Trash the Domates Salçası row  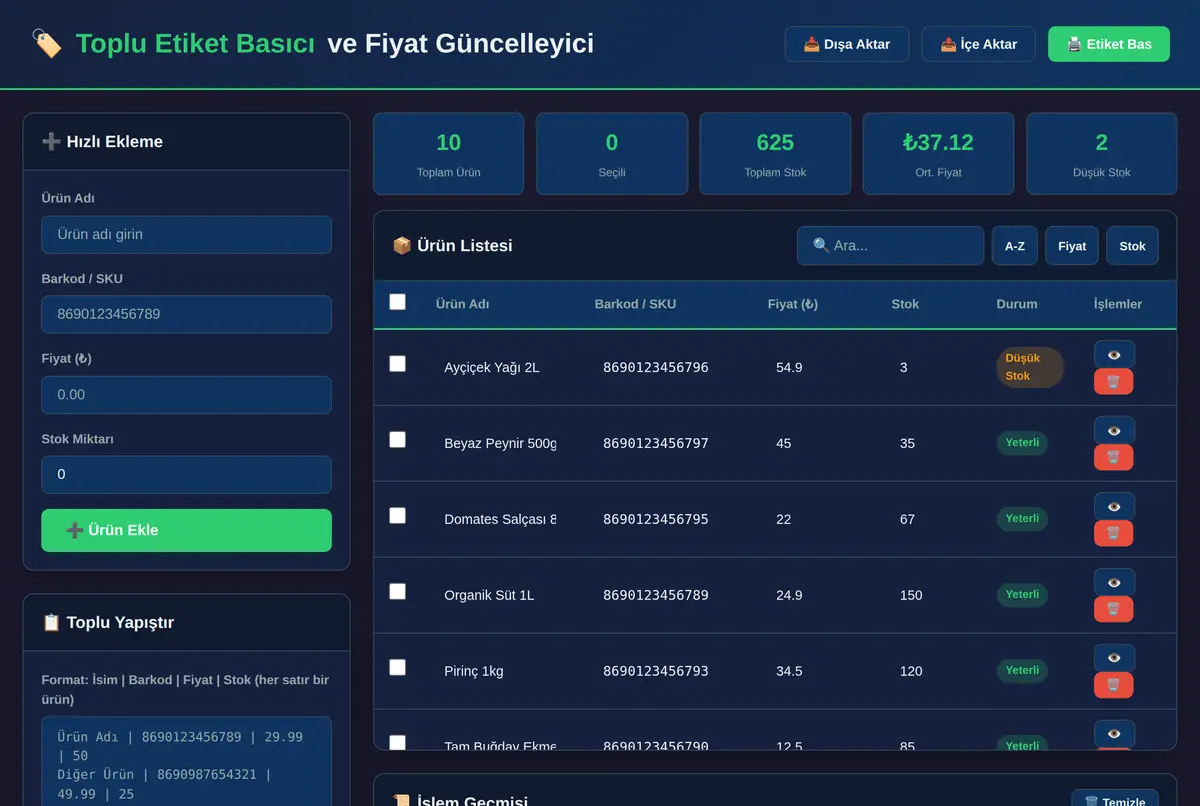1114,533
